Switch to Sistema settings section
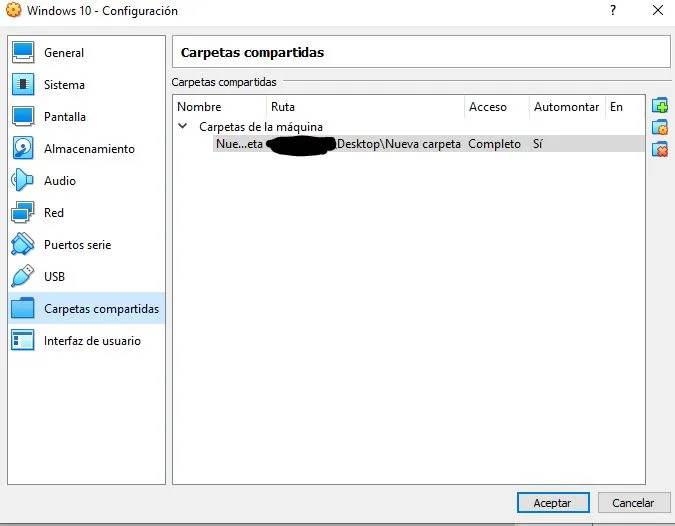The height and width of the screenshot is (526, 675). tap(87, 85)
